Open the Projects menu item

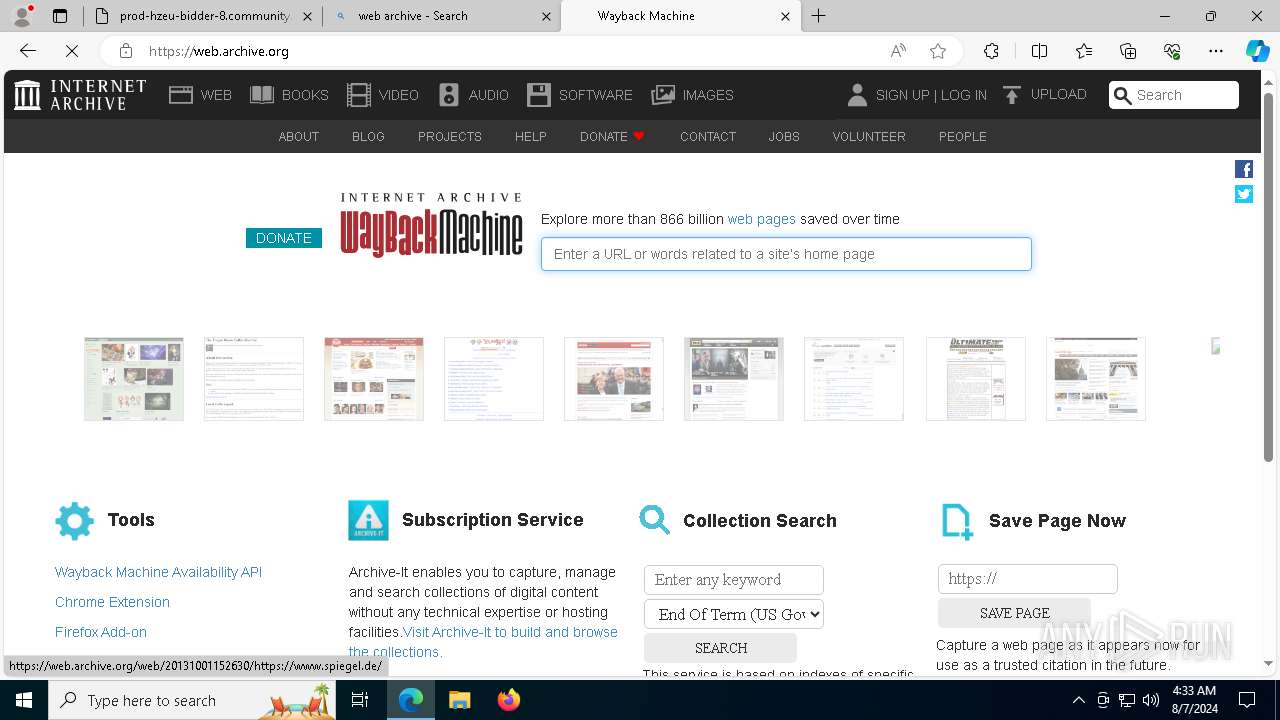(x=450, y=136)
